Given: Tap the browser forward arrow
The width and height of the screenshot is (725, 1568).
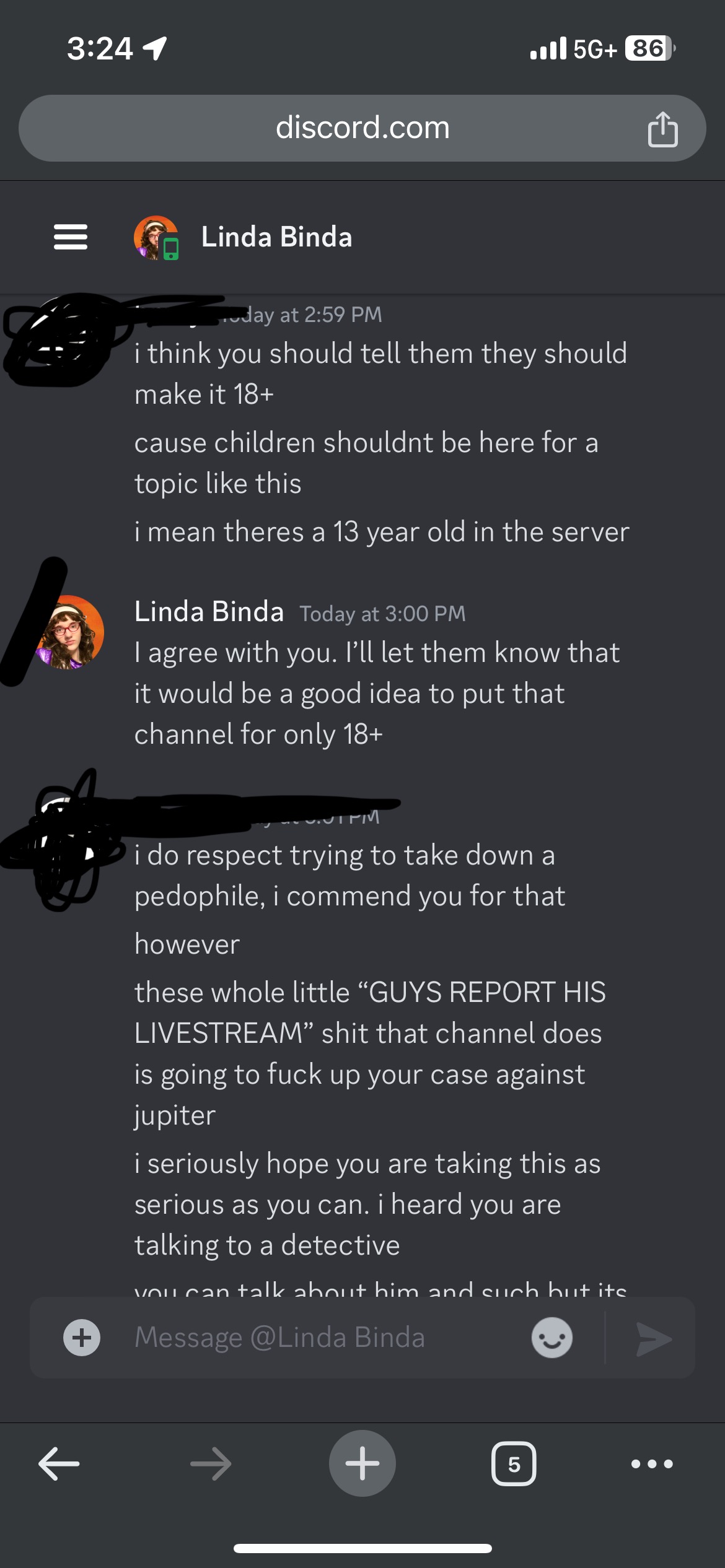Looking at the screenshot, I should pos(211,1464).
